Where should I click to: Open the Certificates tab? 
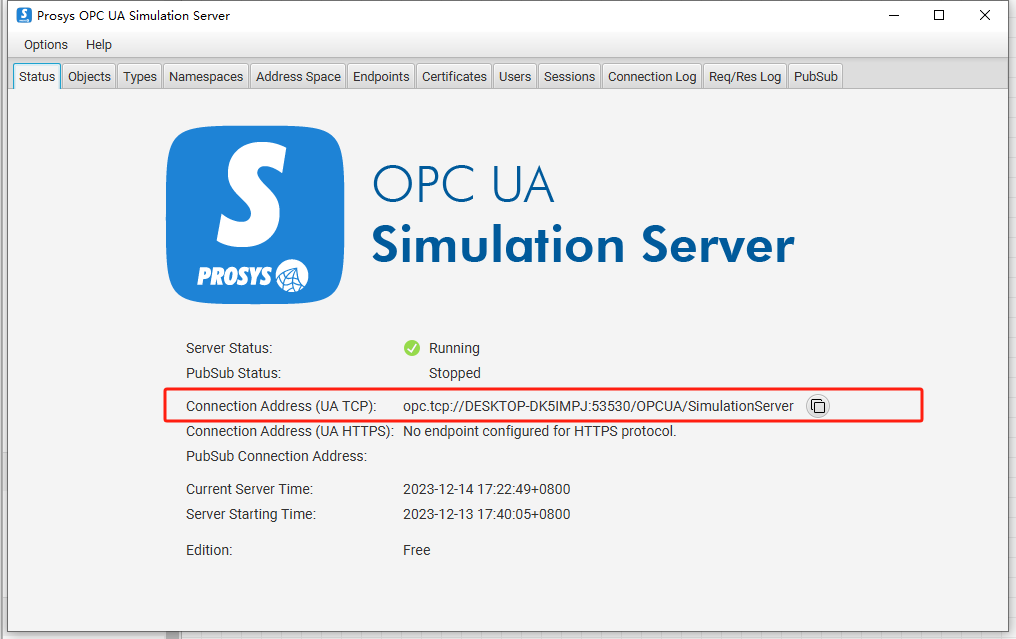[454, 77]
